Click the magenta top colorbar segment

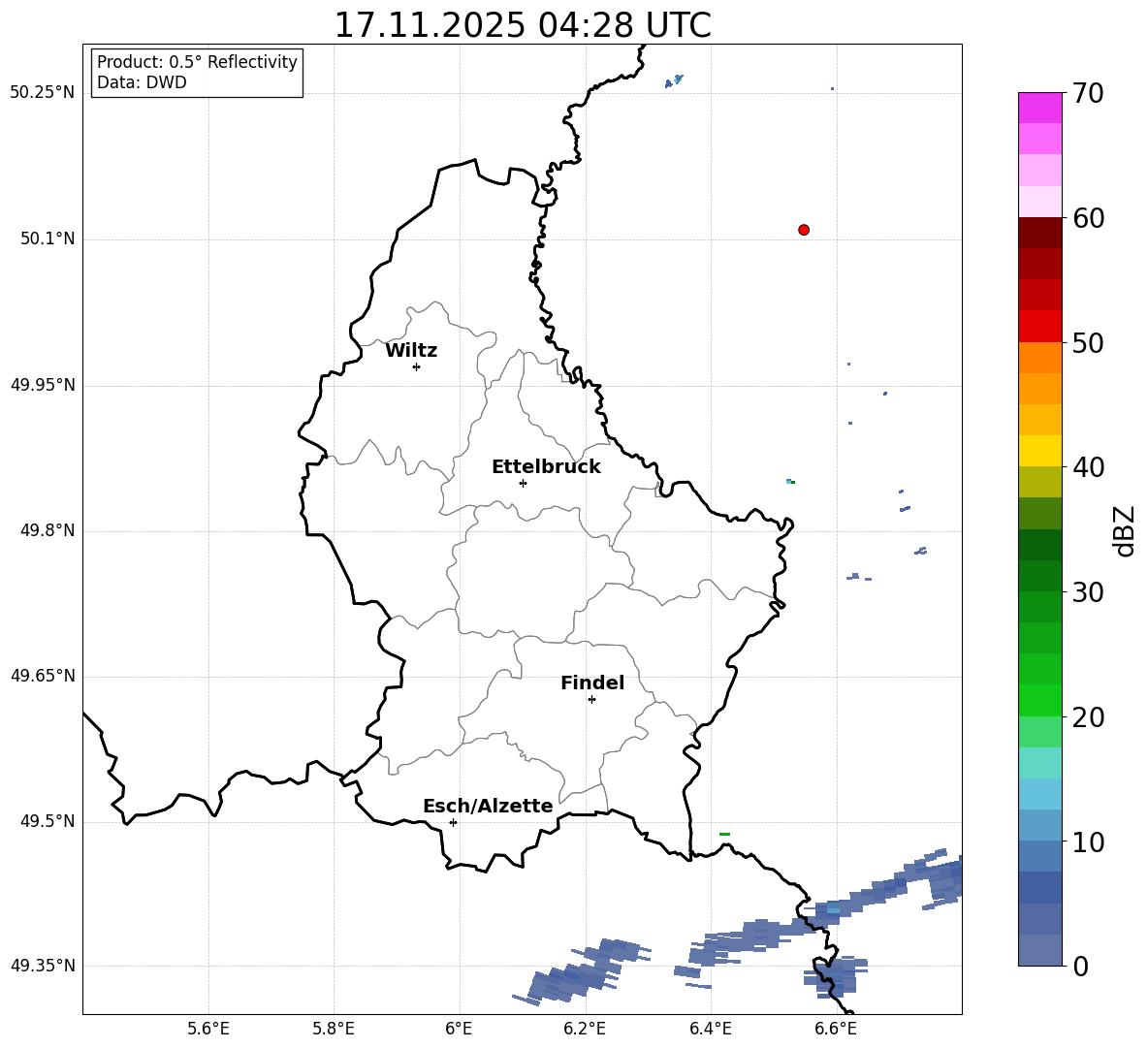click(x=1039, y=108)
